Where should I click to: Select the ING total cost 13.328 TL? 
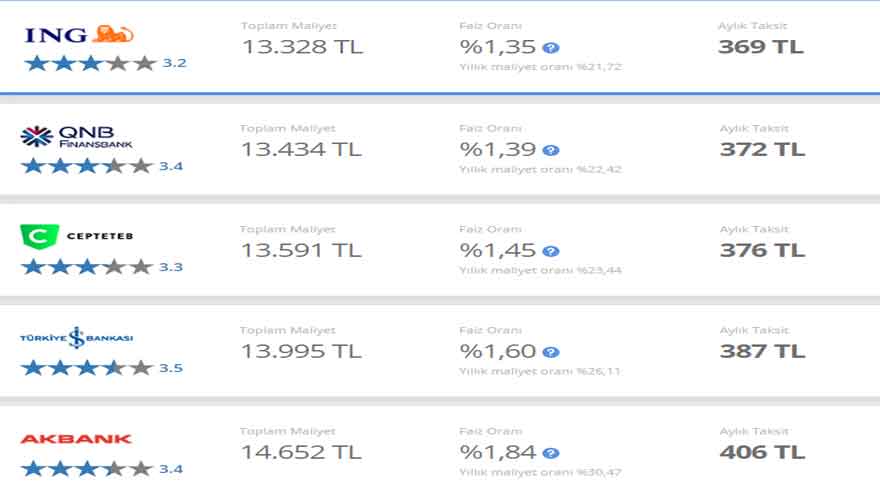click(x=302, y=47)
